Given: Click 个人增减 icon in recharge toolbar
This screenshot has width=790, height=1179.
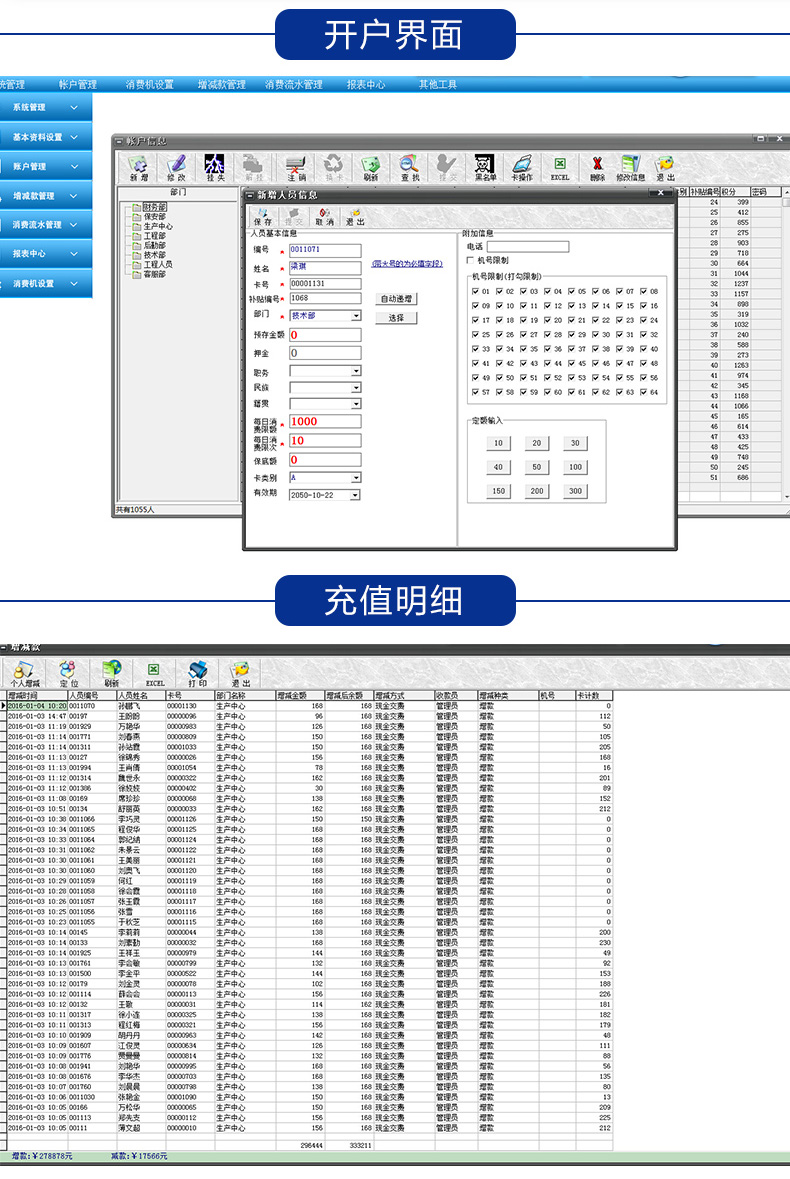Looking at the screenshot, I should click(x=25, y=673).
